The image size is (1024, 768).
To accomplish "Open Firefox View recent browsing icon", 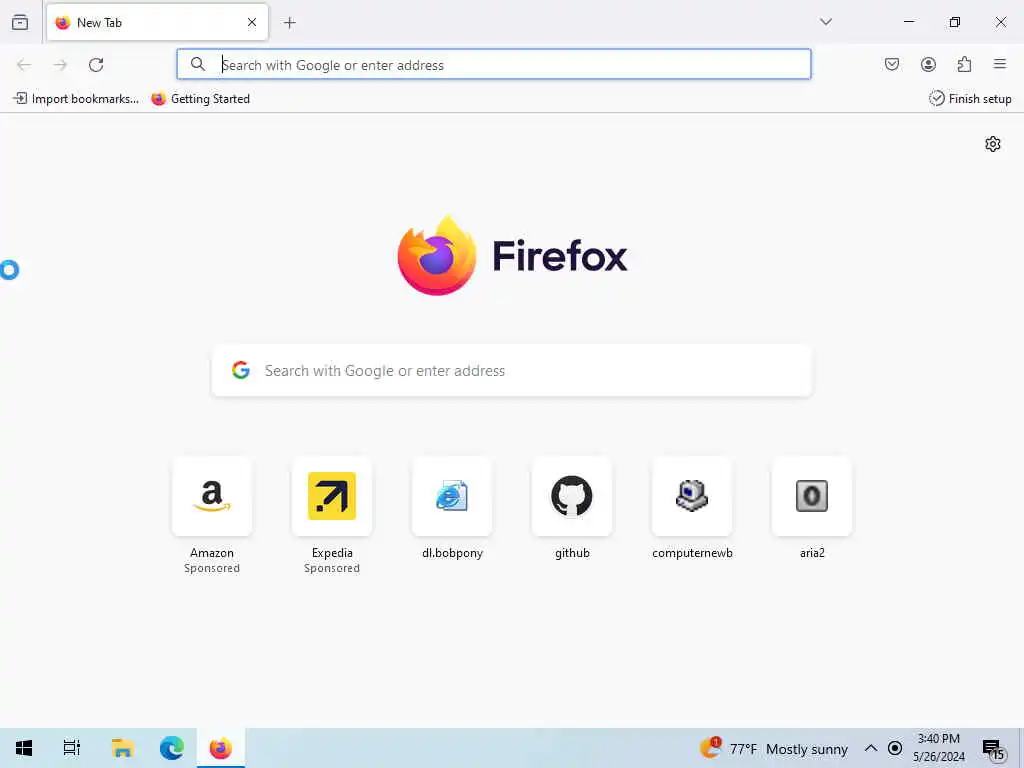I will click(x=20, y=22).
